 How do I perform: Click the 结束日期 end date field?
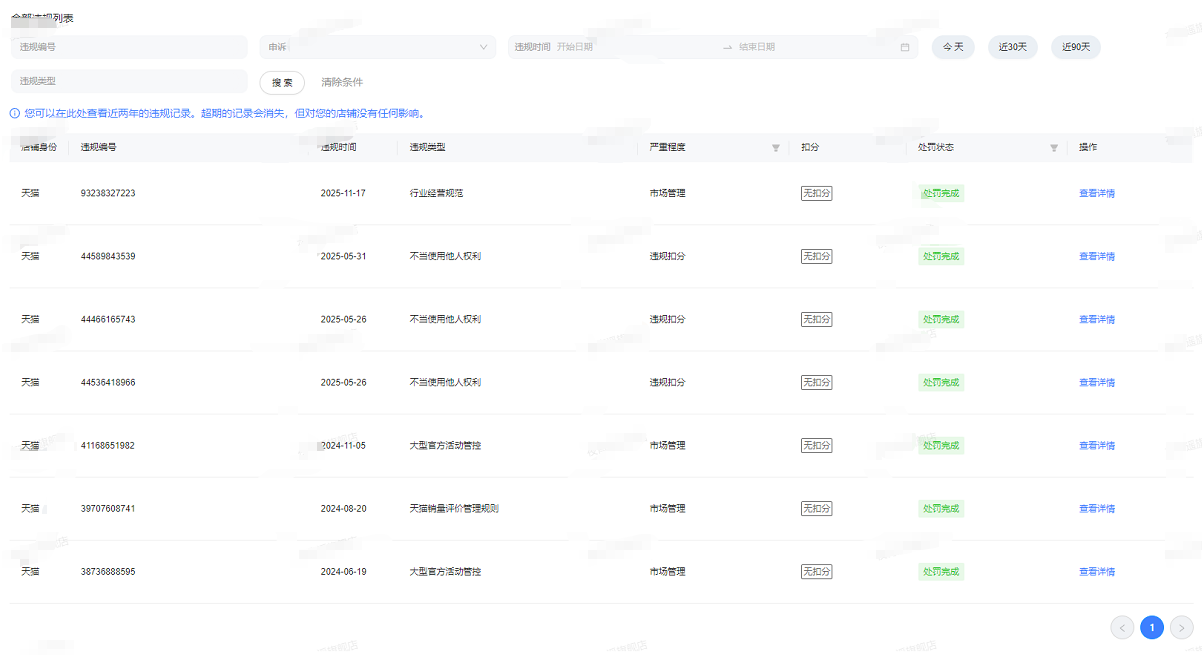point(810,47)
